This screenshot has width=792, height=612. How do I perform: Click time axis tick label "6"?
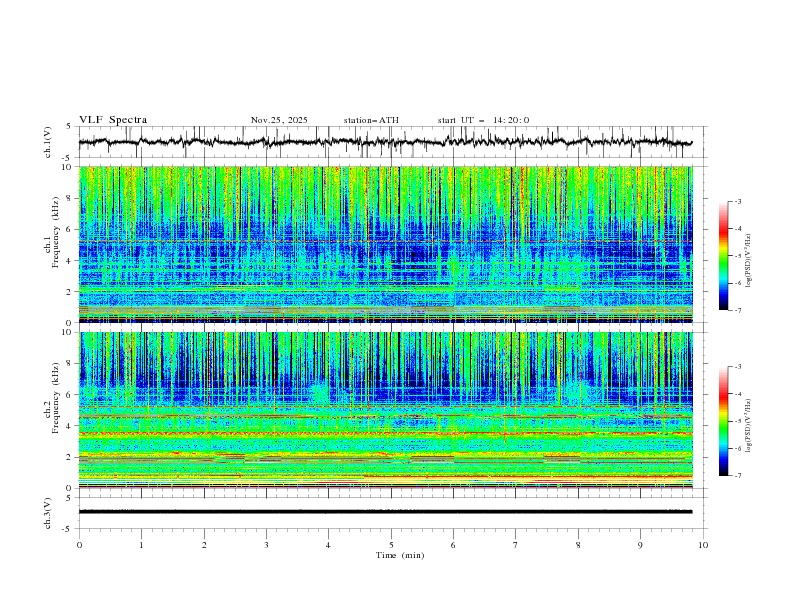tap(453, 545)
